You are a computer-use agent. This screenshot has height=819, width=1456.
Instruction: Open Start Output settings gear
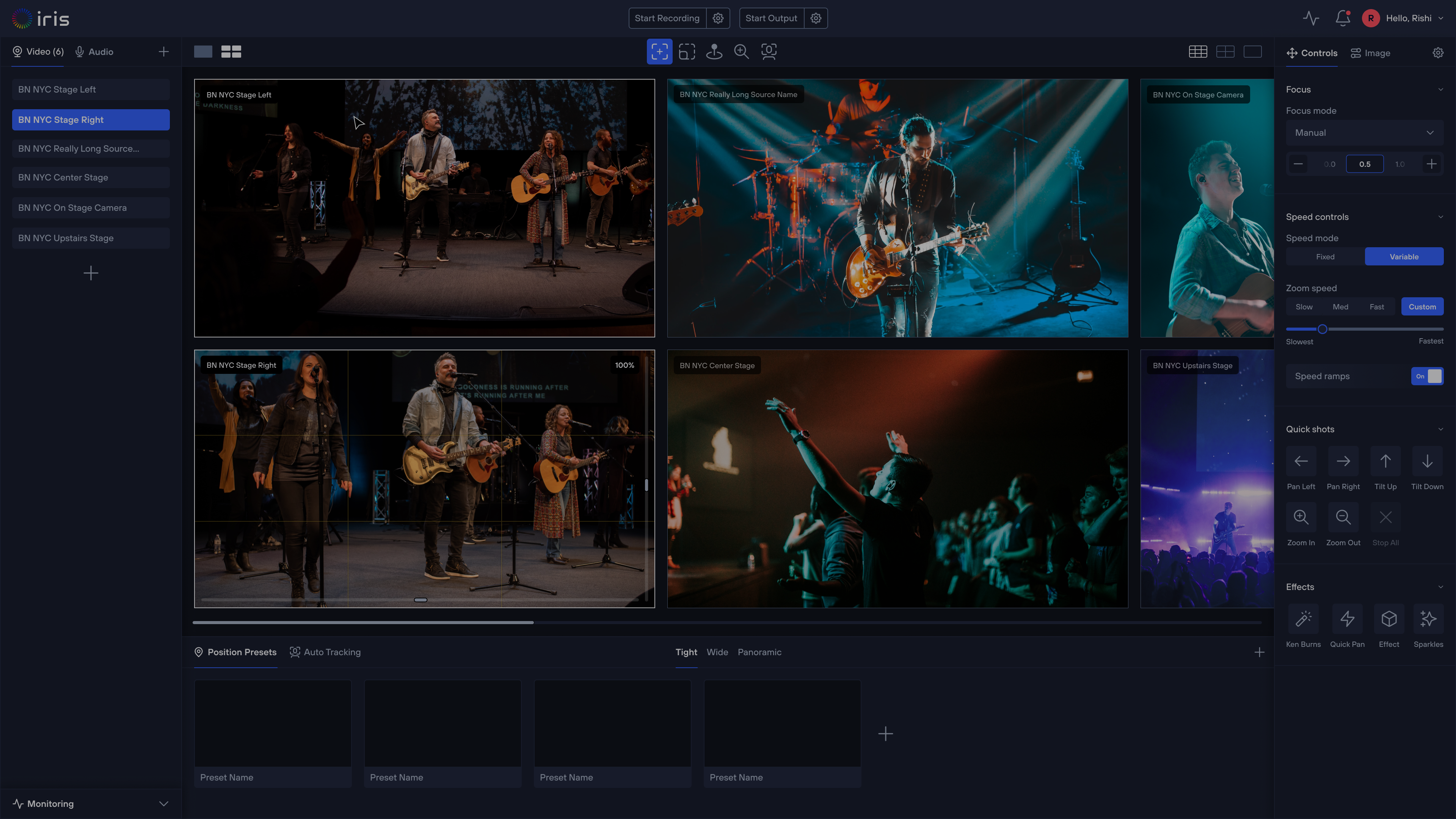click(816, 18)
